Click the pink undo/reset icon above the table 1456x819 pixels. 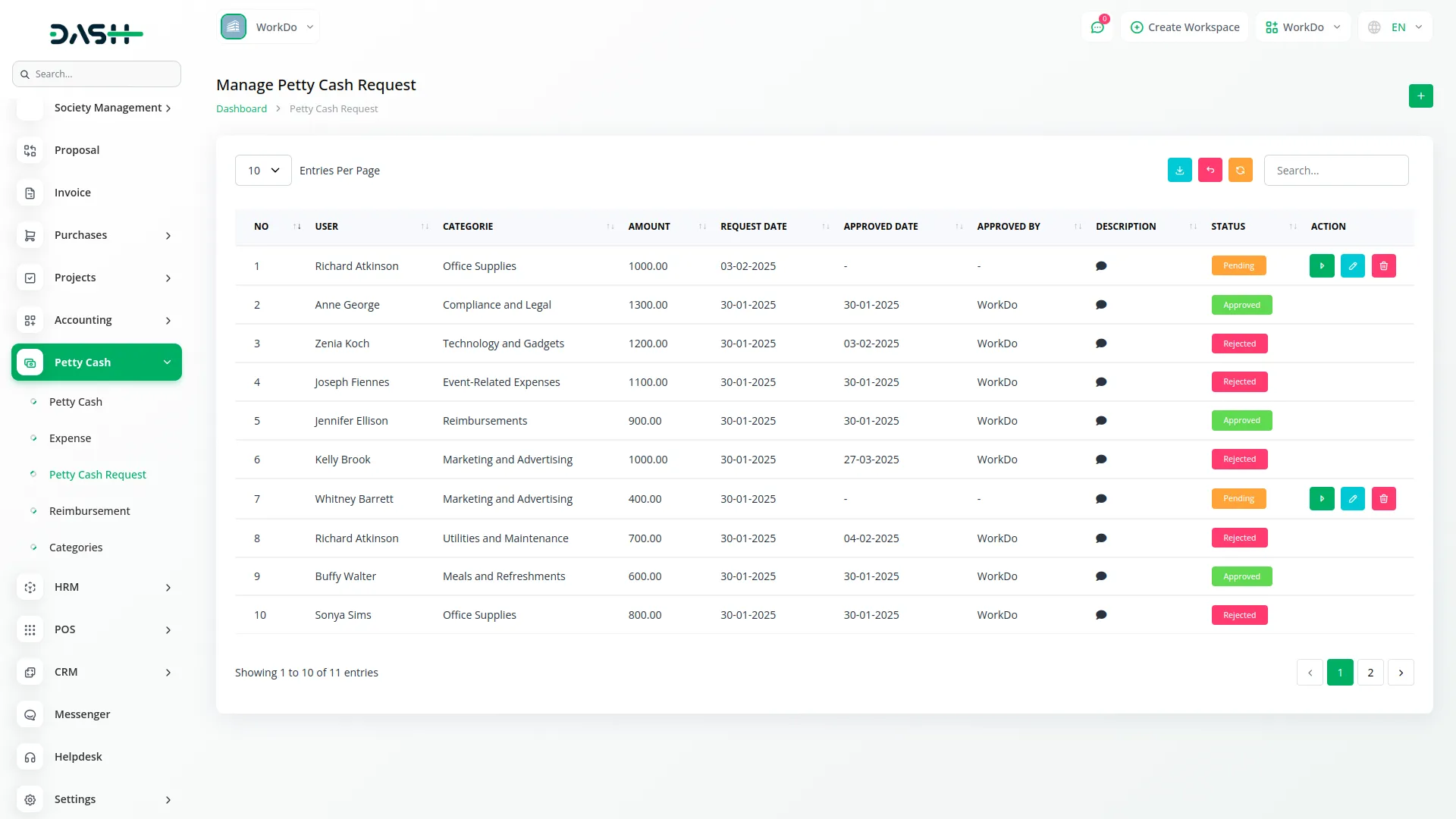tap(1210, 170)
